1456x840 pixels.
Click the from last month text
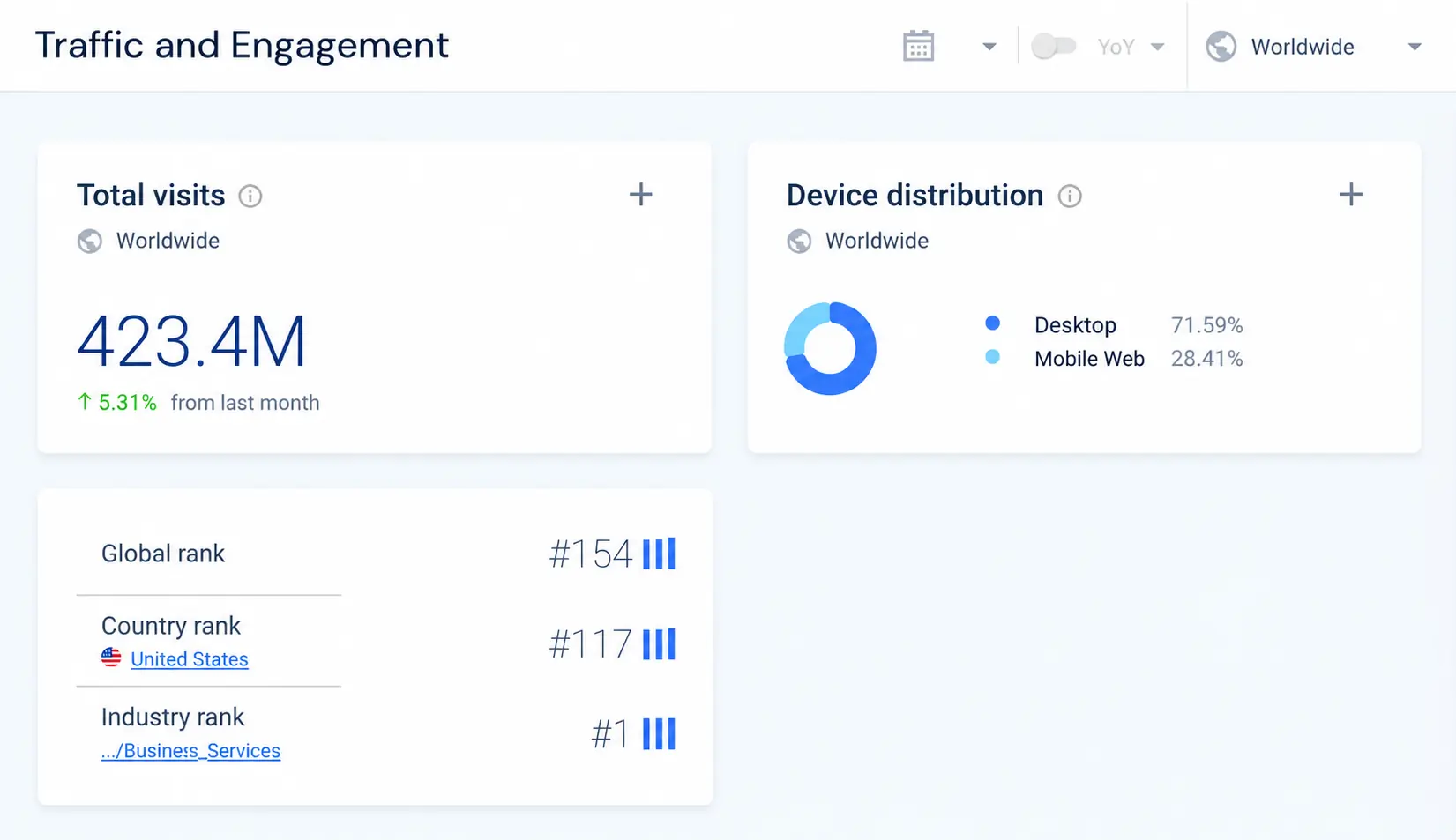coord(245,403)
